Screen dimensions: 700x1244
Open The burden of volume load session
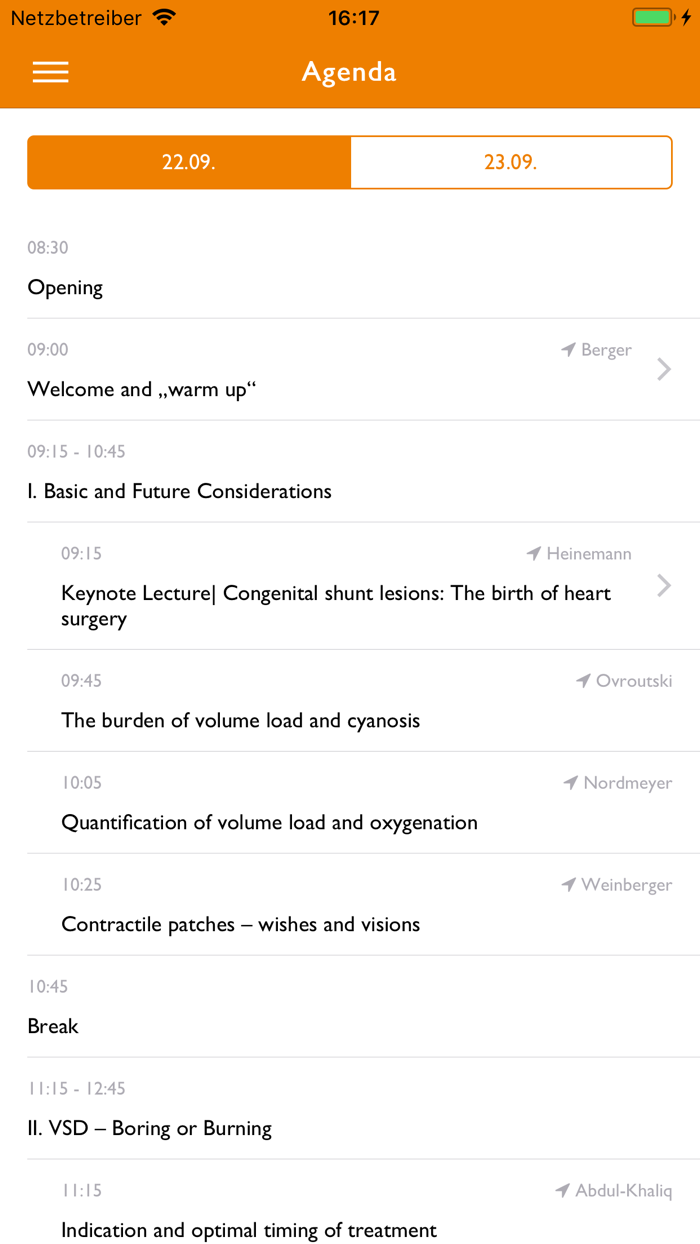click(x=240, y=721)
